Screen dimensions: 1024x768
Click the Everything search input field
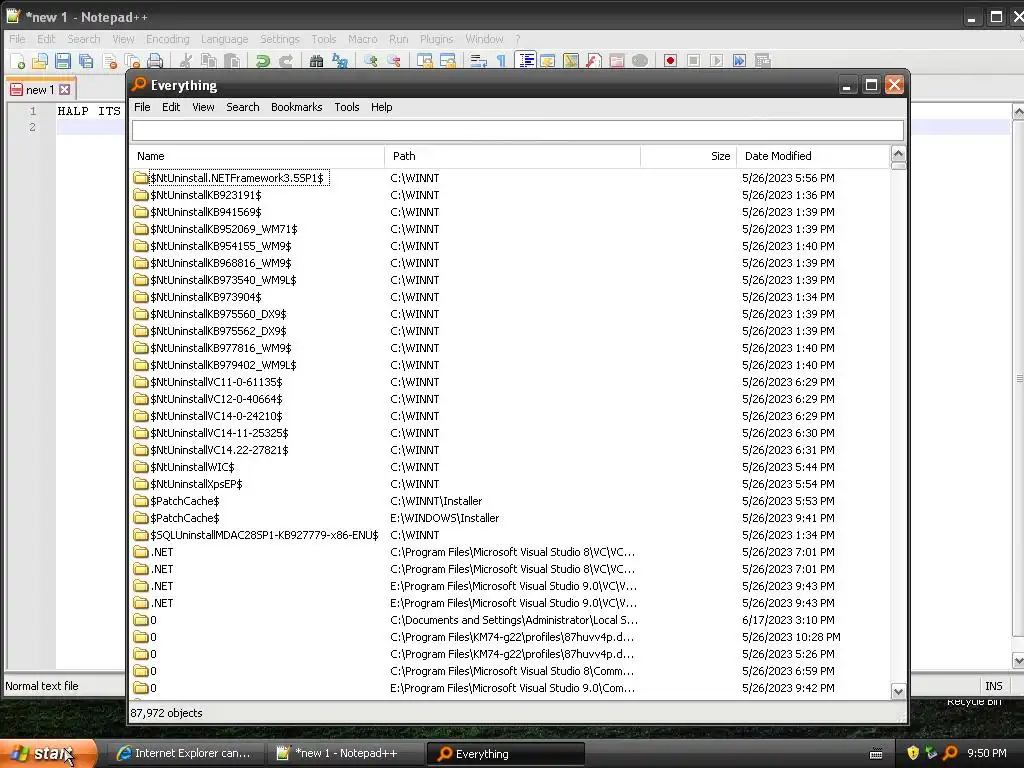pyautogui.click(x=518, y=131)
